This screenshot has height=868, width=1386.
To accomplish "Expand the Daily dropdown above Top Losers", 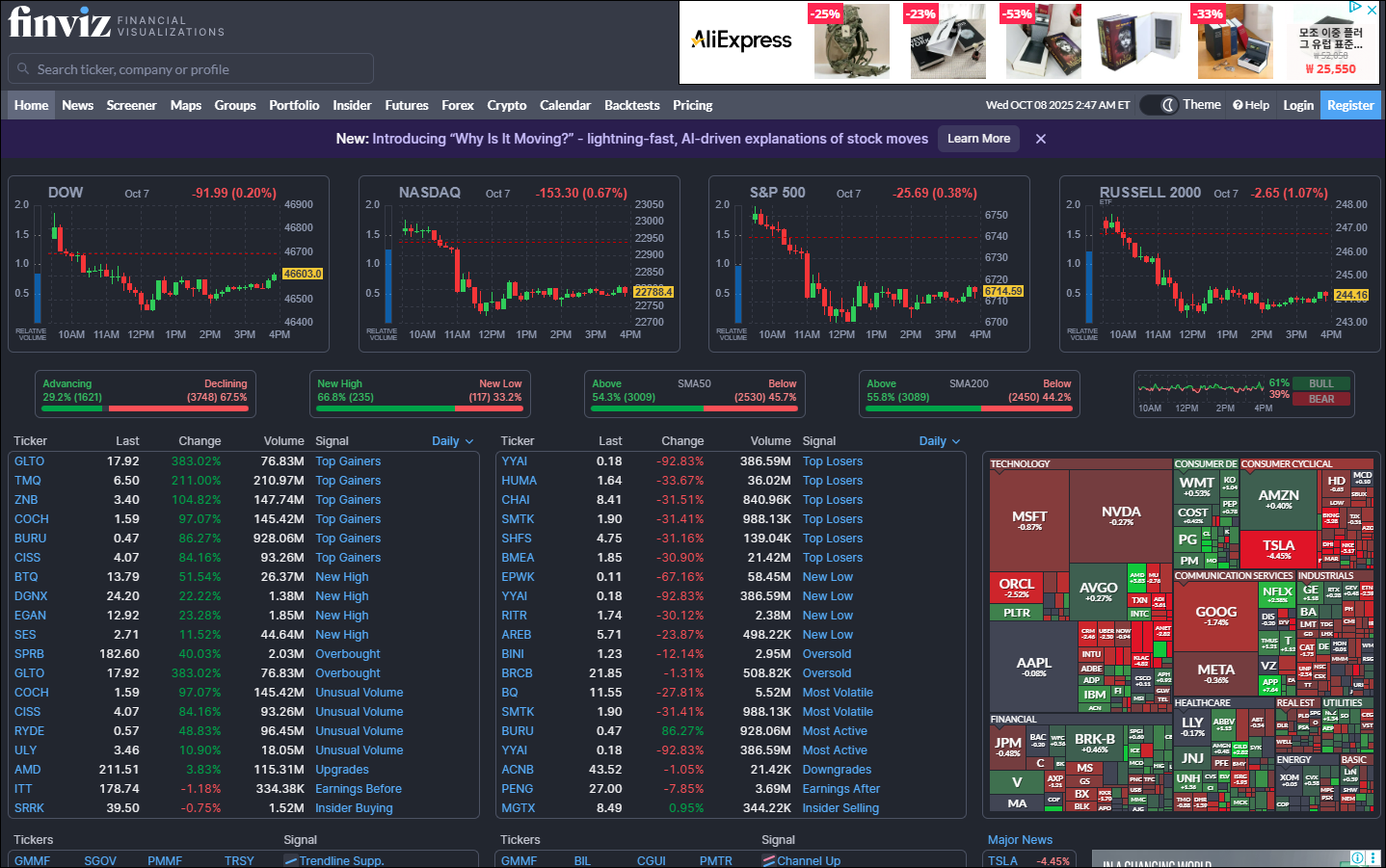I will [939, 441].
